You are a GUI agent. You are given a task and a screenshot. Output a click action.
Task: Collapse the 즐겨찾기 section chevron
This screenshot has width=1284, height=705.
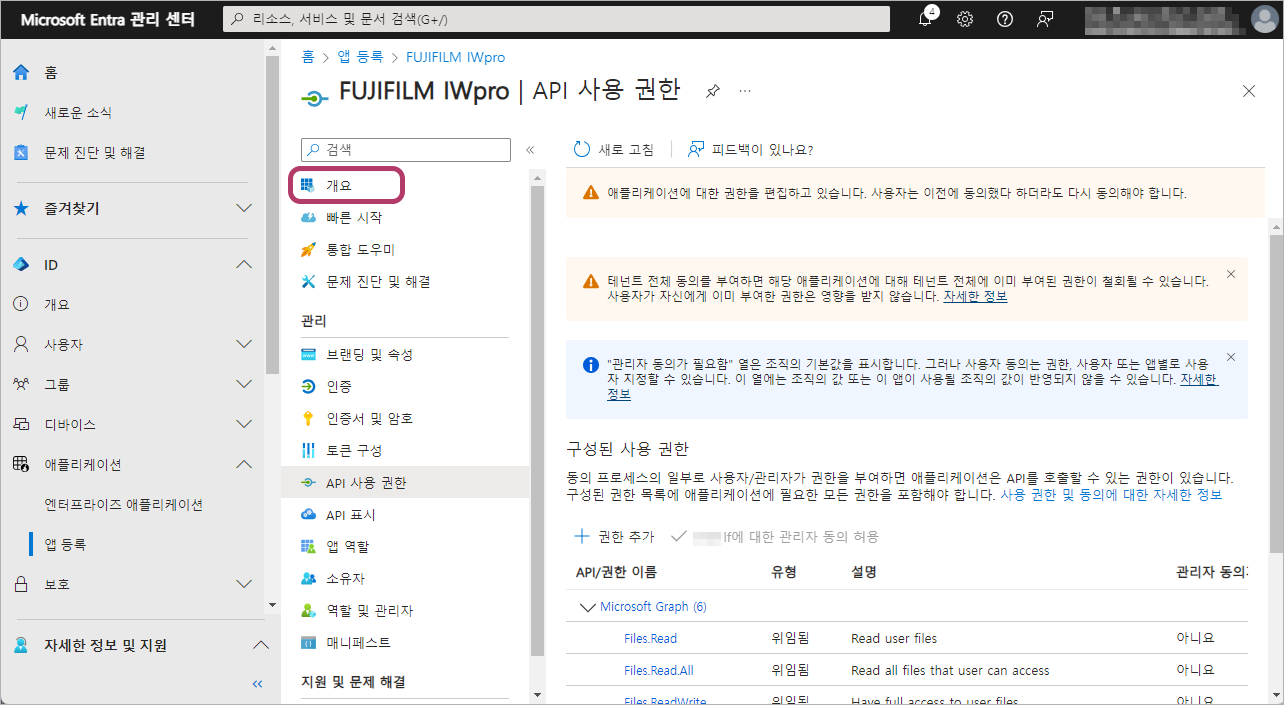tap(244, 209)
